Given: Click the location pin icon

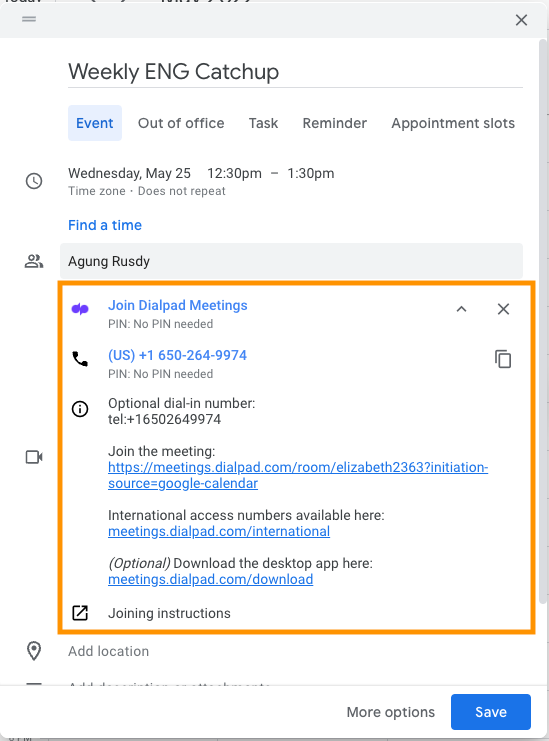Looking at the screenshot, I should 34,651.
